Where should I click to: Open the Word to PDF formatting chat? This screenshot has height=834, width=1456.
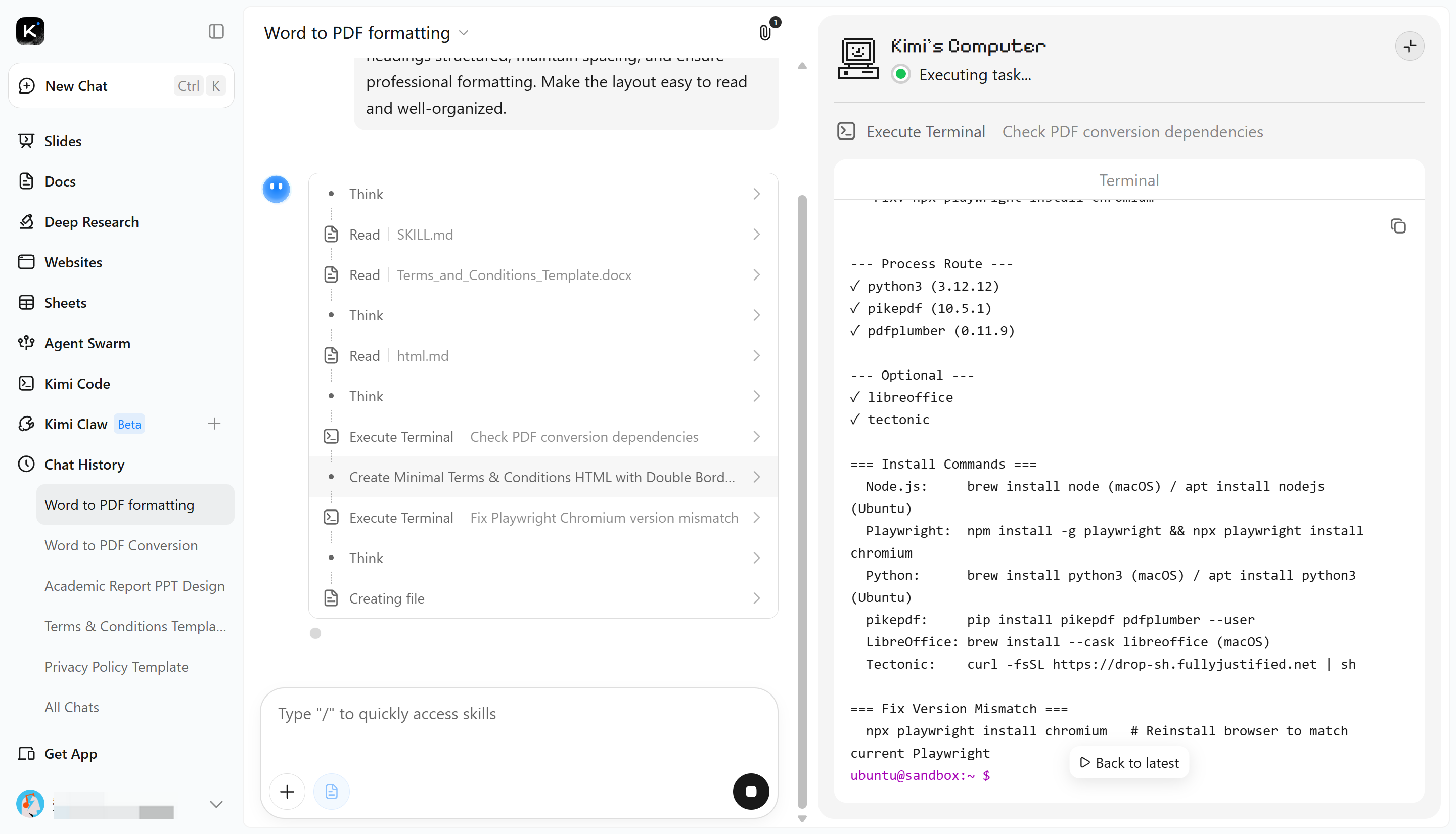coord(135,504)
